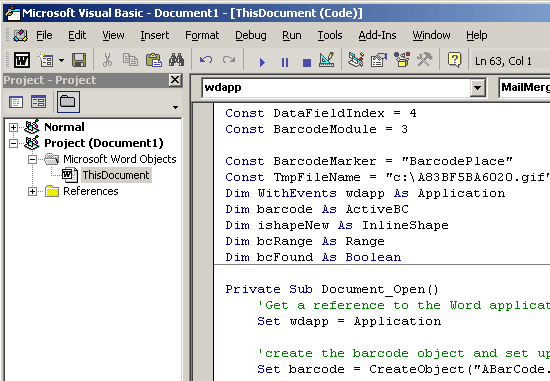Click the Redo arrow icon
550x381 pixels.
click(229, 60)
